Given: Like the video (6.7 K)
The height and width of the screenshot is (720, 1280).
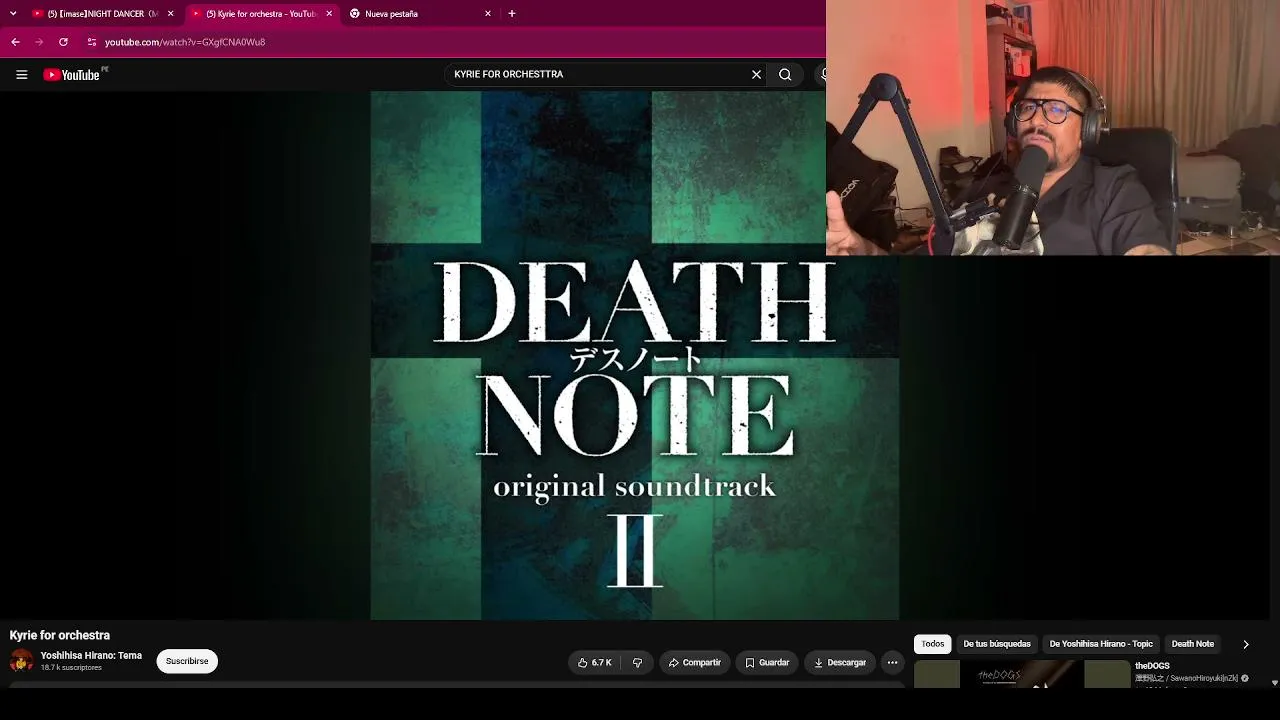Looking at the screenshot, I should (x=595, y=662).
